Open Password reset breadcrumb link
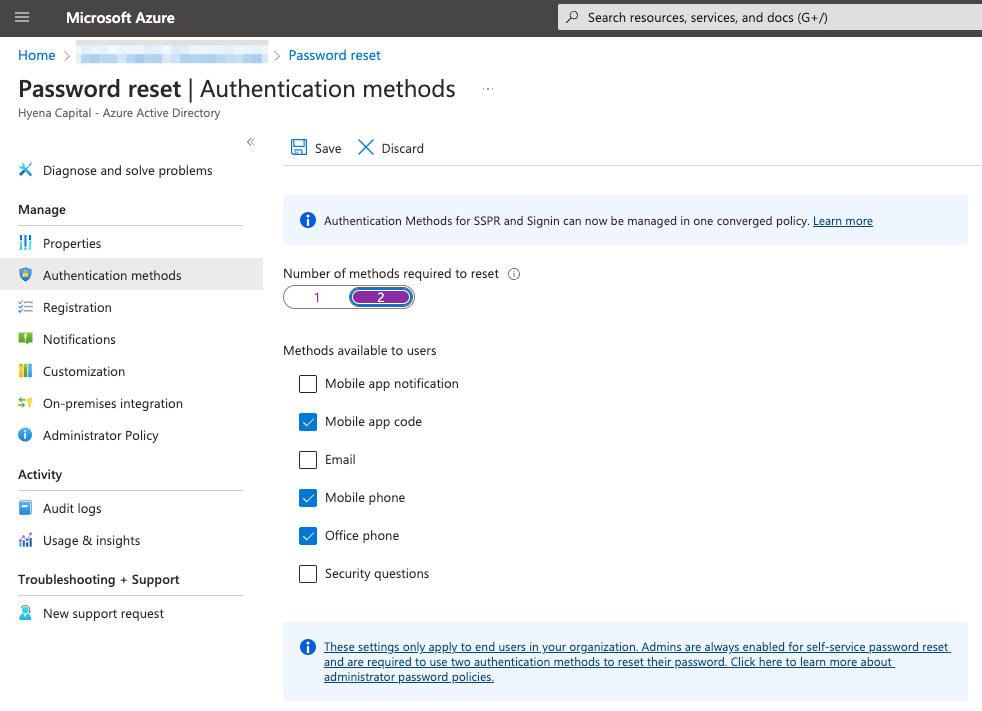This screenshot has height=711, width=982. click(334, 55)
